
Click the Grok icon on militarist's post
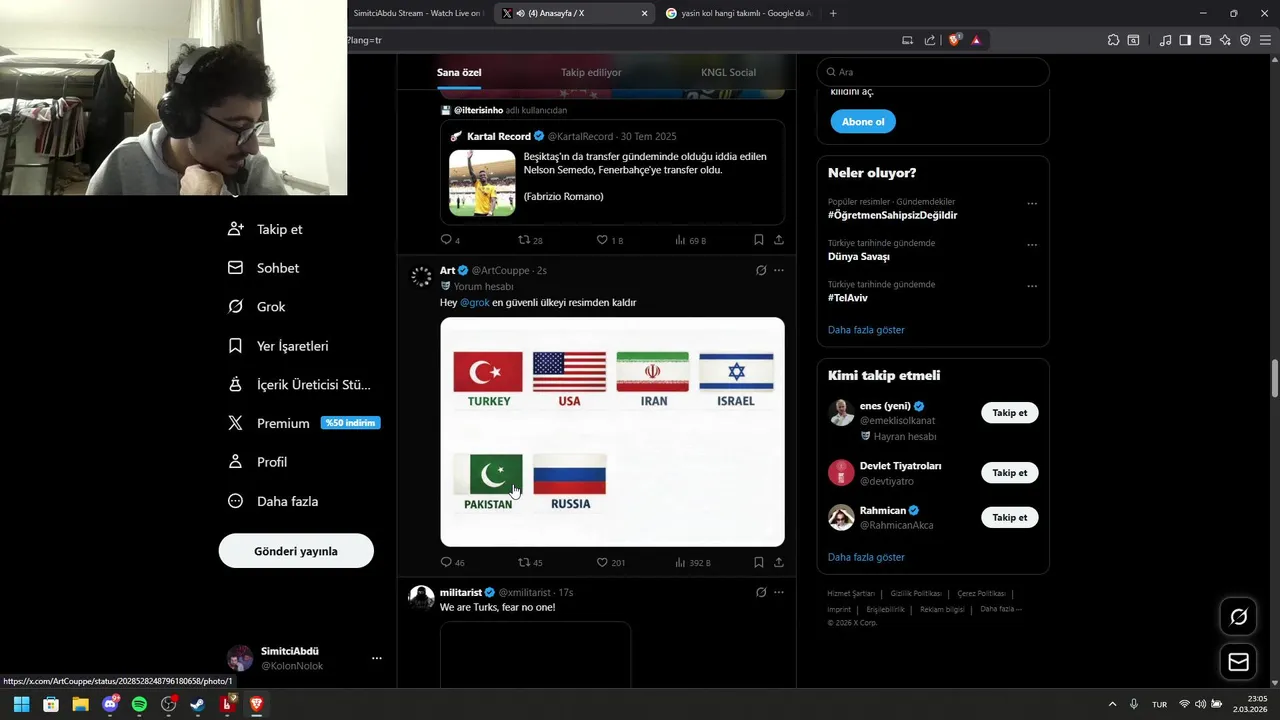[761, 592]
